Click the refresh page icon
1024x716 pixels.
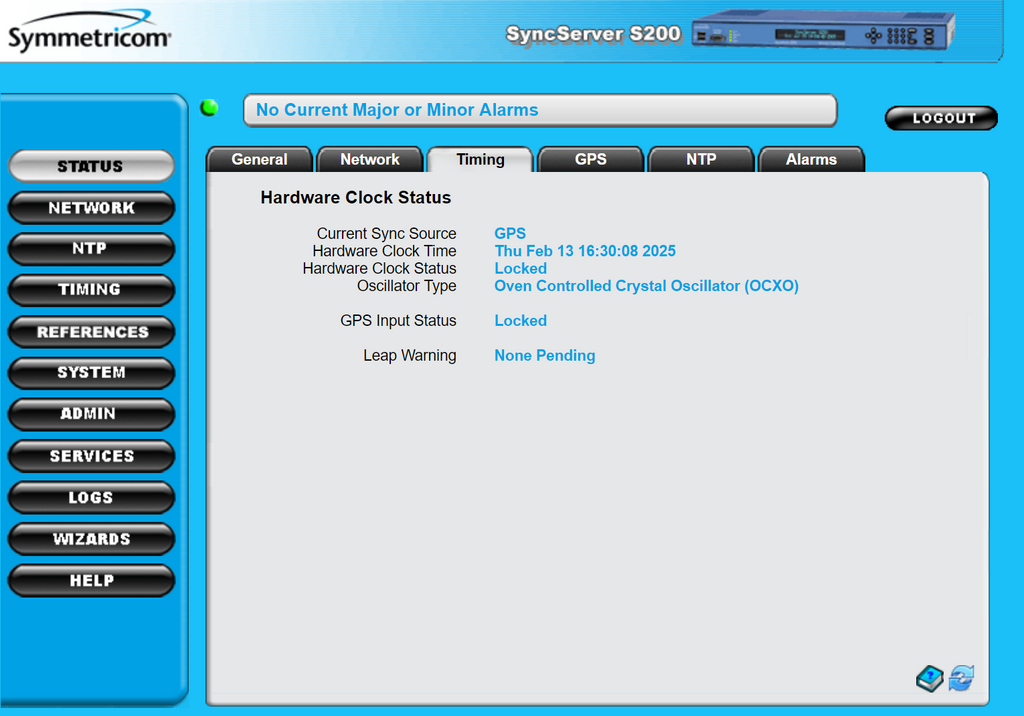961,678
